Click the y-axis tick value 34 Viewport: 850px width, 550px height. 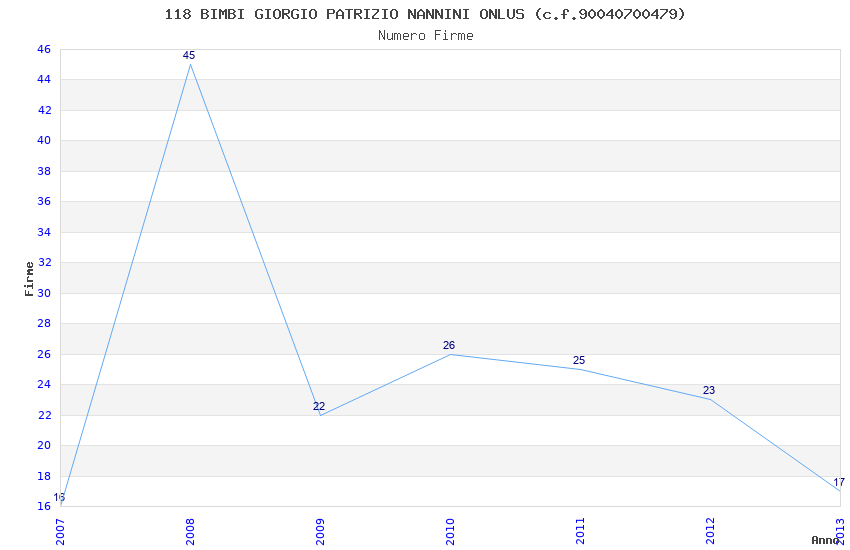pyautogui.click(x=44, y=232)
